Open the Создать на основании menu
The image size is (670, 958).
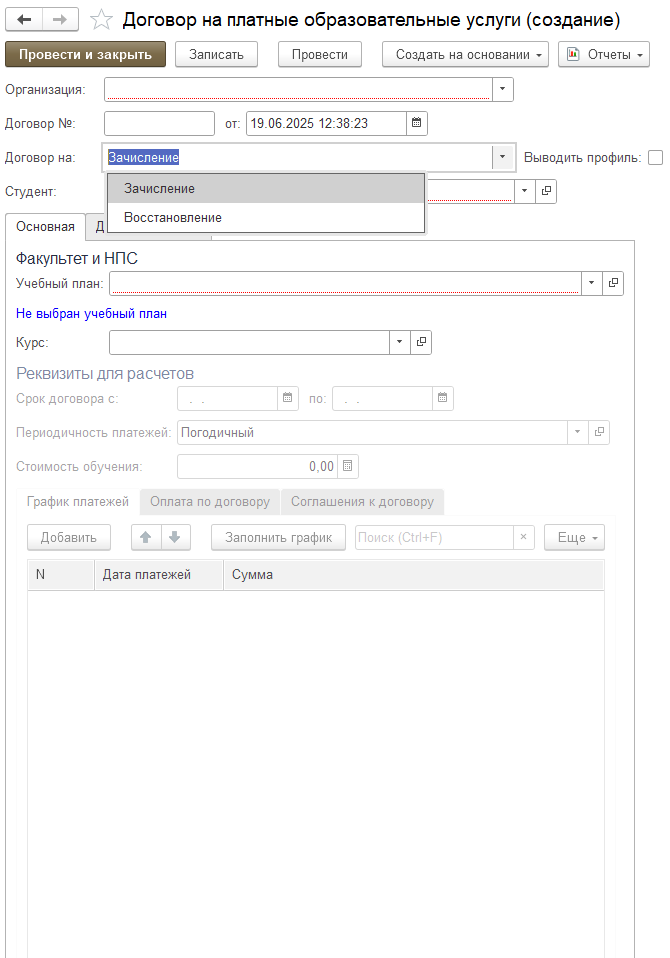[x=465, y=54]
